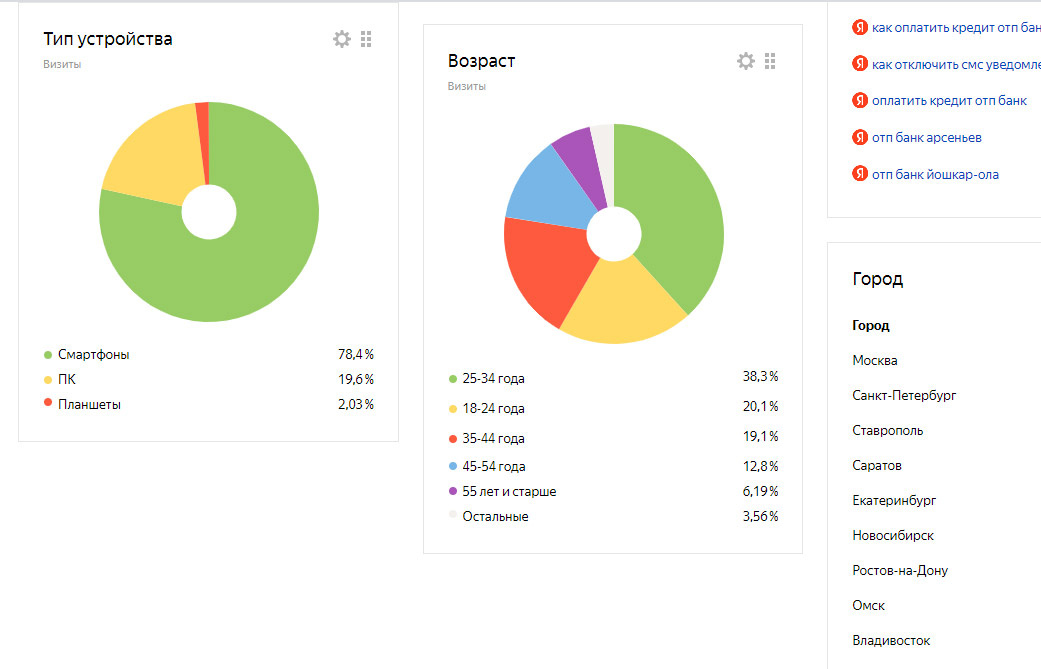Click Yandex icon beside 'как оплатить кредит отп' query
This screenshot has width=1041, height=669.
[860, 27]
